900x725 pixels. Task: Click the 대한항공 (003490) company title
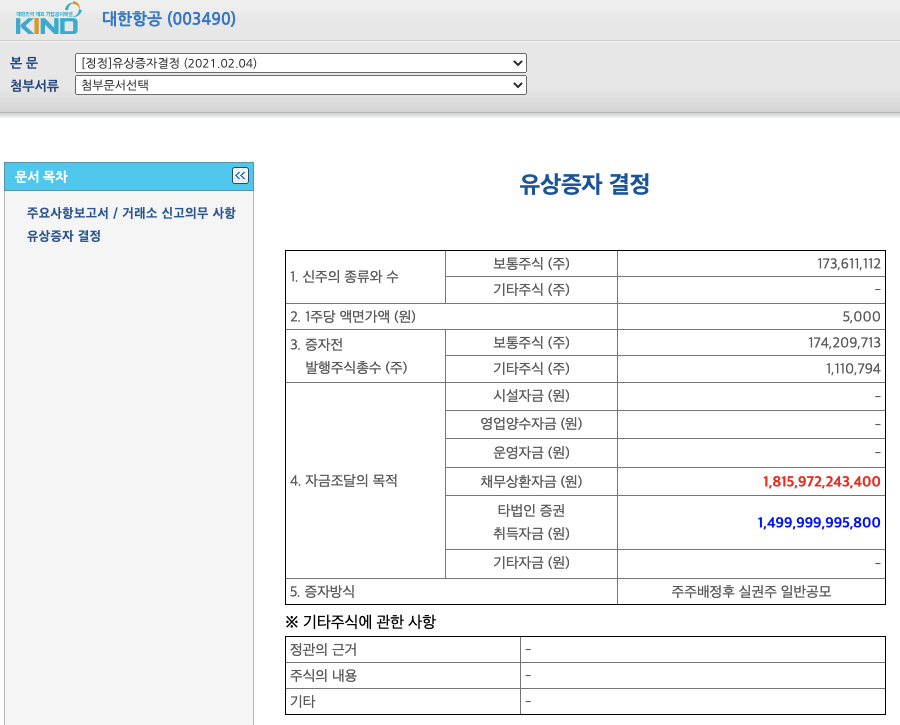tap(169, 18)
